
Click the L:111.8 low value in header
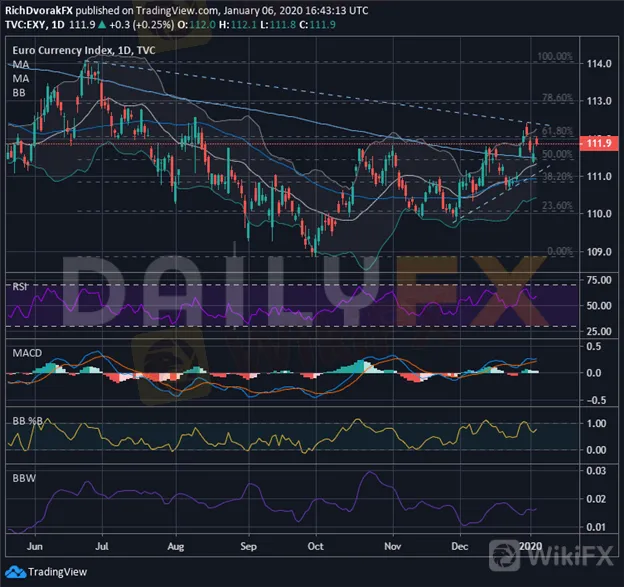(x=278, y=25)
